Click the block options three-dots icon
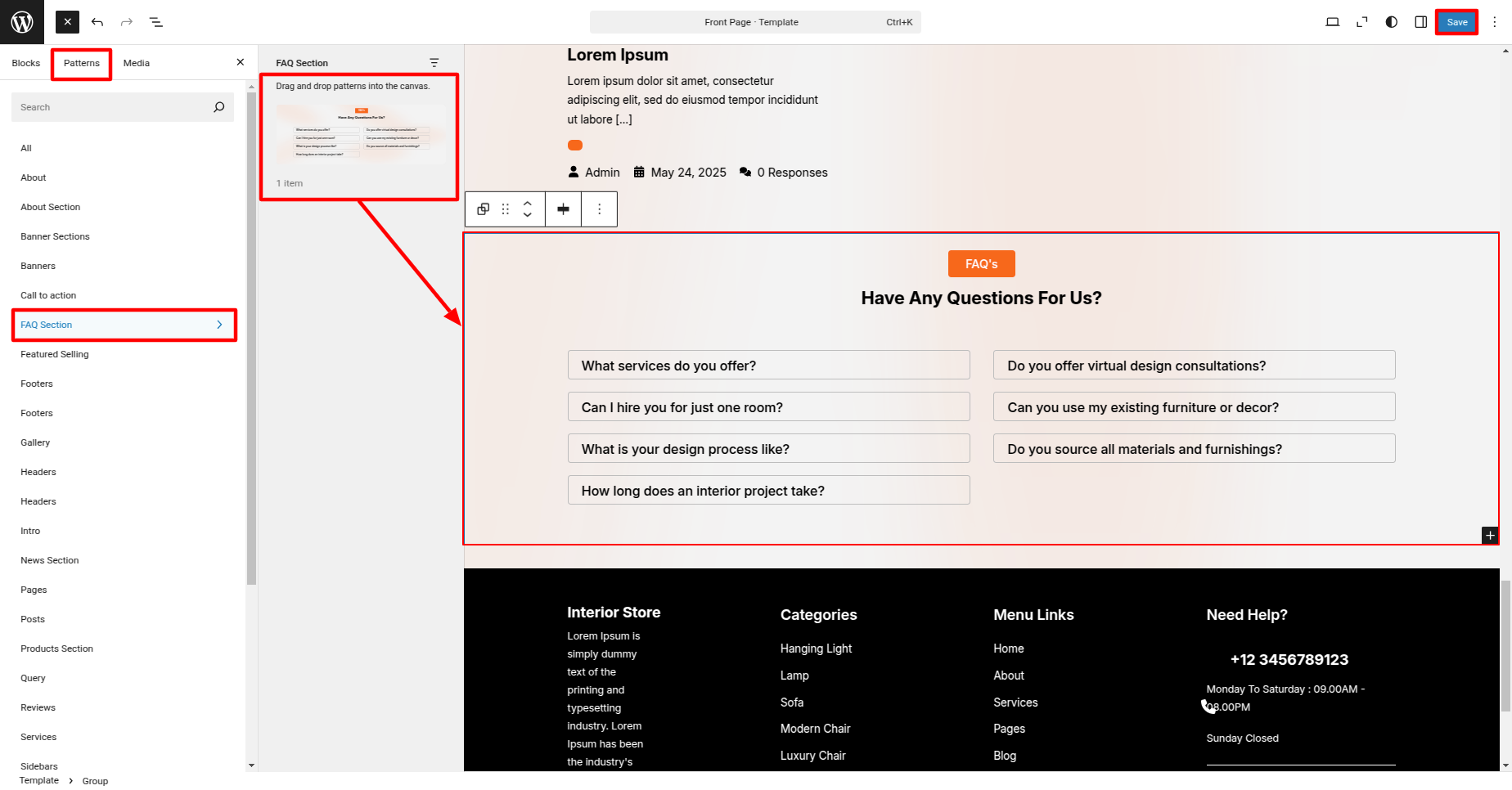The image size is (1512, 790). click(x=599, y=209)
